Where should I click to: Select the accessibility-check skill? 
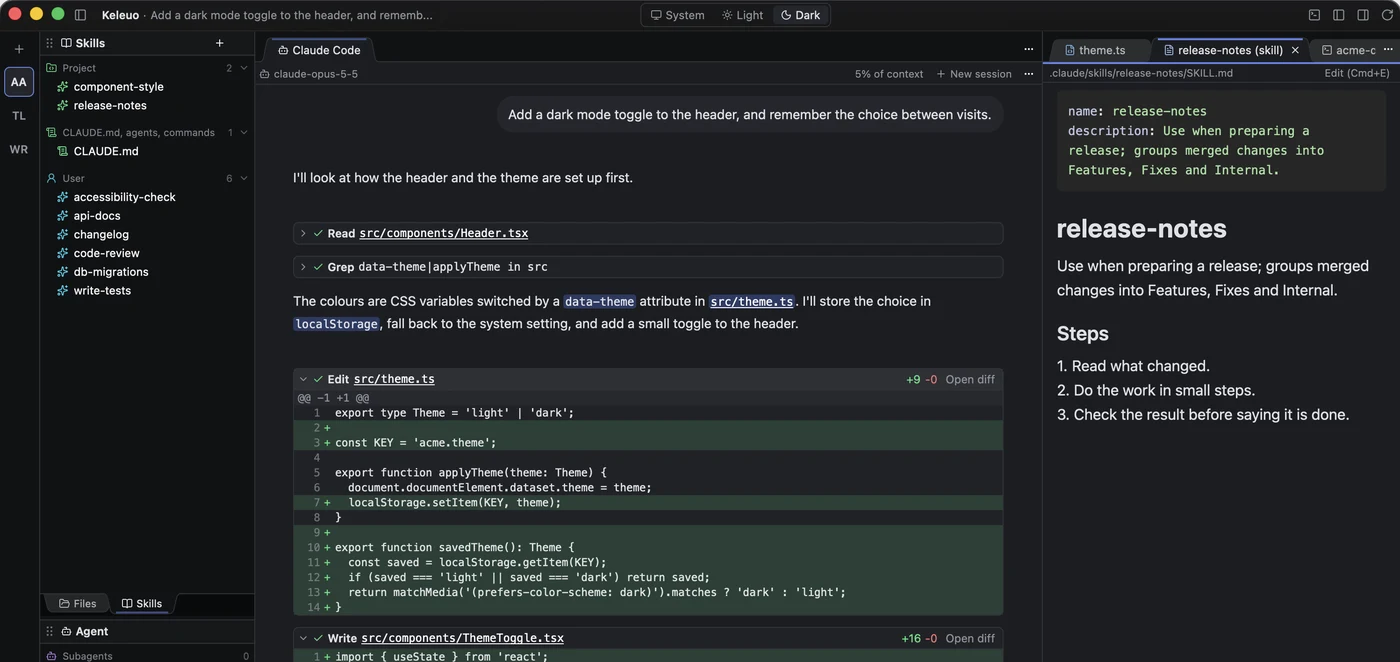[x=124, y=197]
